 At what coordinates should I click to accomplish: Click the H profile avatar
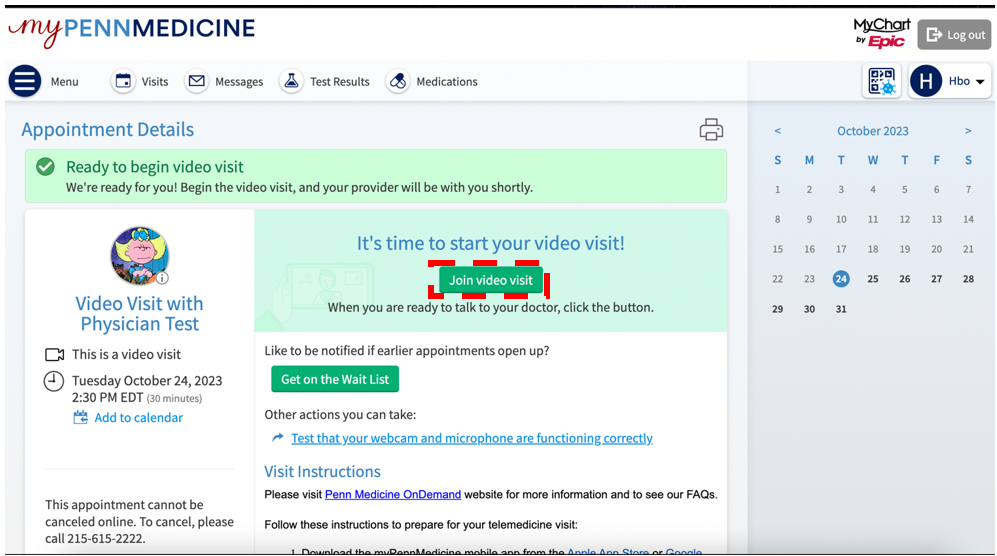click(926, 81)
